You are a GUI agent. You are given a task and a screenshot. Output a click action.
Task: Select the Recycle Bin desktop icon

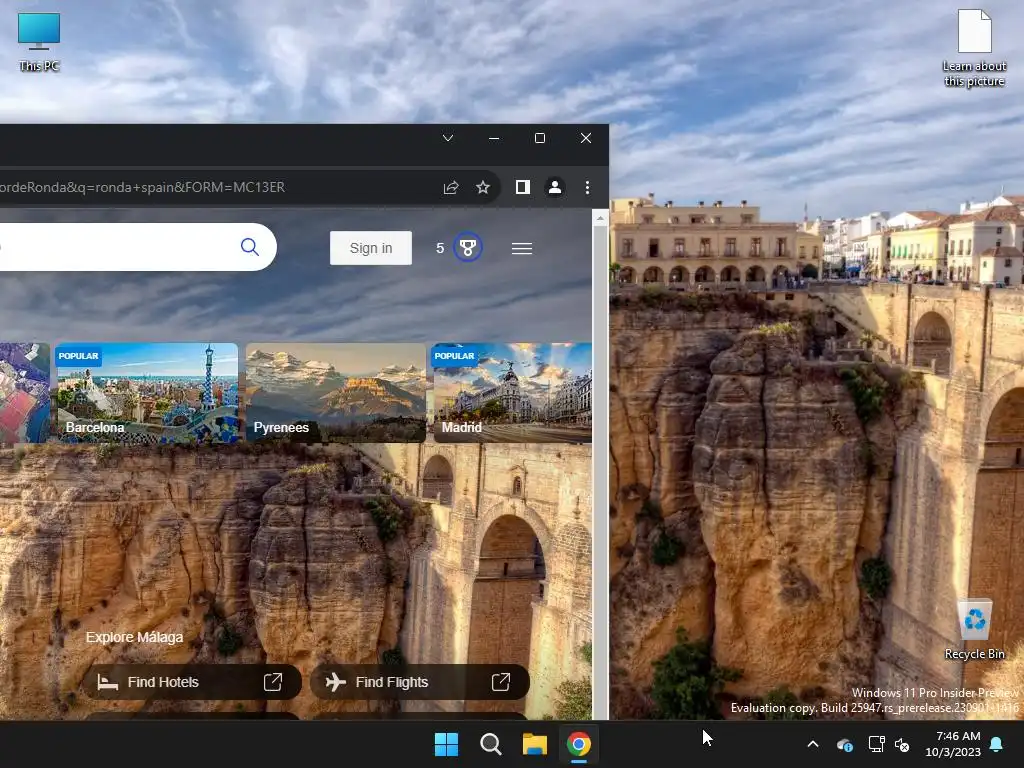974,630
